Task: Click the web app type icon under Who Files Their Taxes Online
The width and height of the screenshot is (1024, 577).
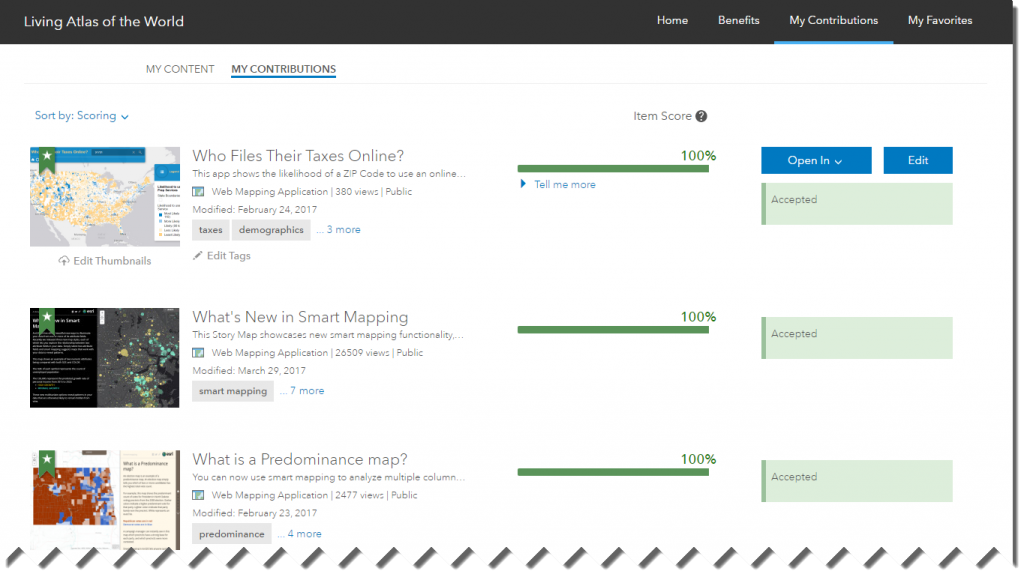Action: (198, 191)
